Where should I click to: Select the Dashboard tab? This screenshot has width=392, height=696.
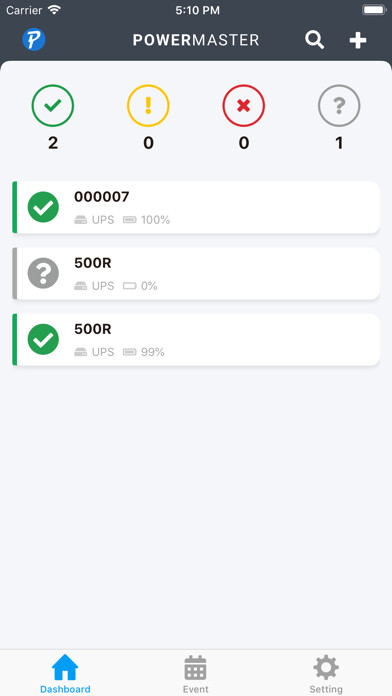(65, 674)
